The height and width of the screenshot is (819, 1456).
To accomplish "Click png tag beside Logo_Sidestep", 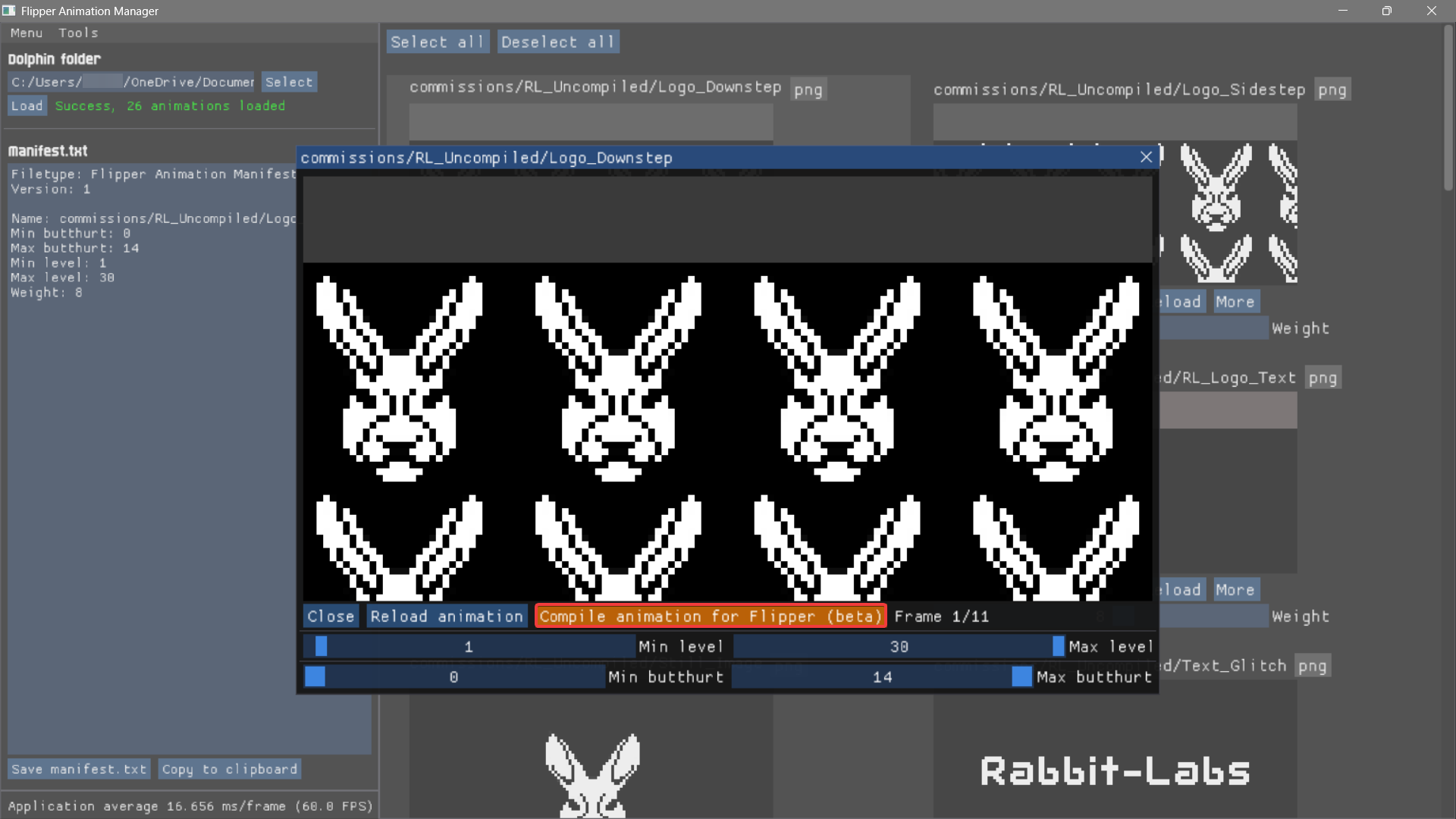I will [x=1332, y=89].
